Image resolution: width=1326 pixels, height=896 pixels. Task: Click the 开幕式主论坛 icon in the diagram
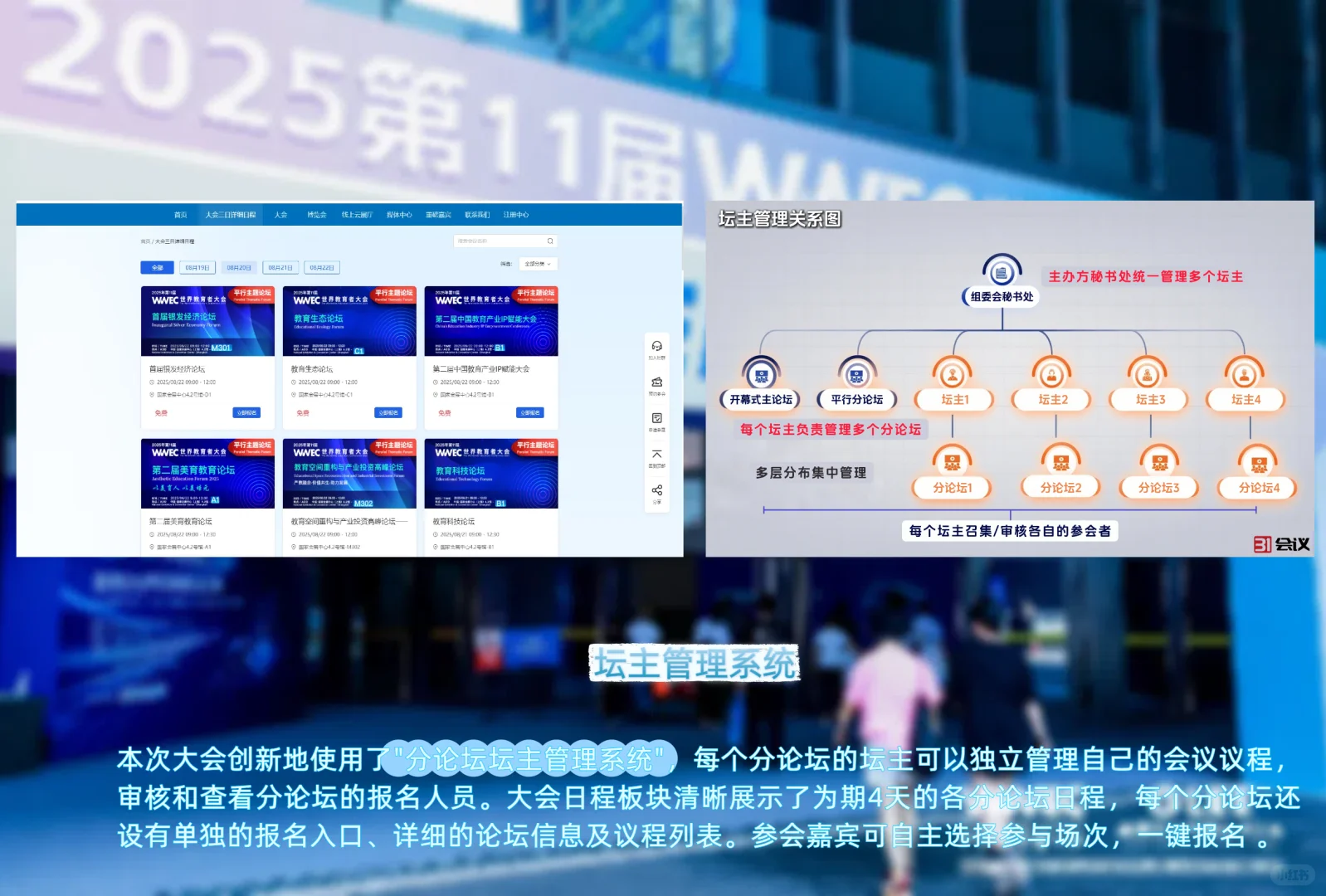click(761, 374)
